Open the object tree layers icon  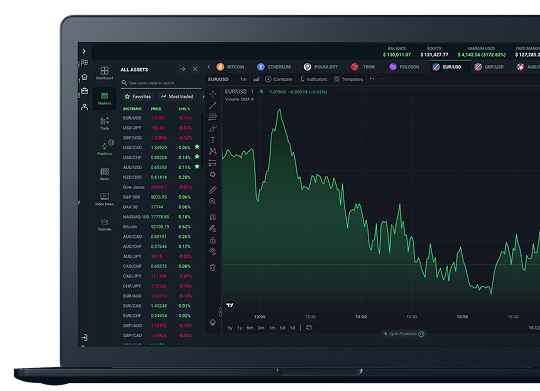point(213,322)
